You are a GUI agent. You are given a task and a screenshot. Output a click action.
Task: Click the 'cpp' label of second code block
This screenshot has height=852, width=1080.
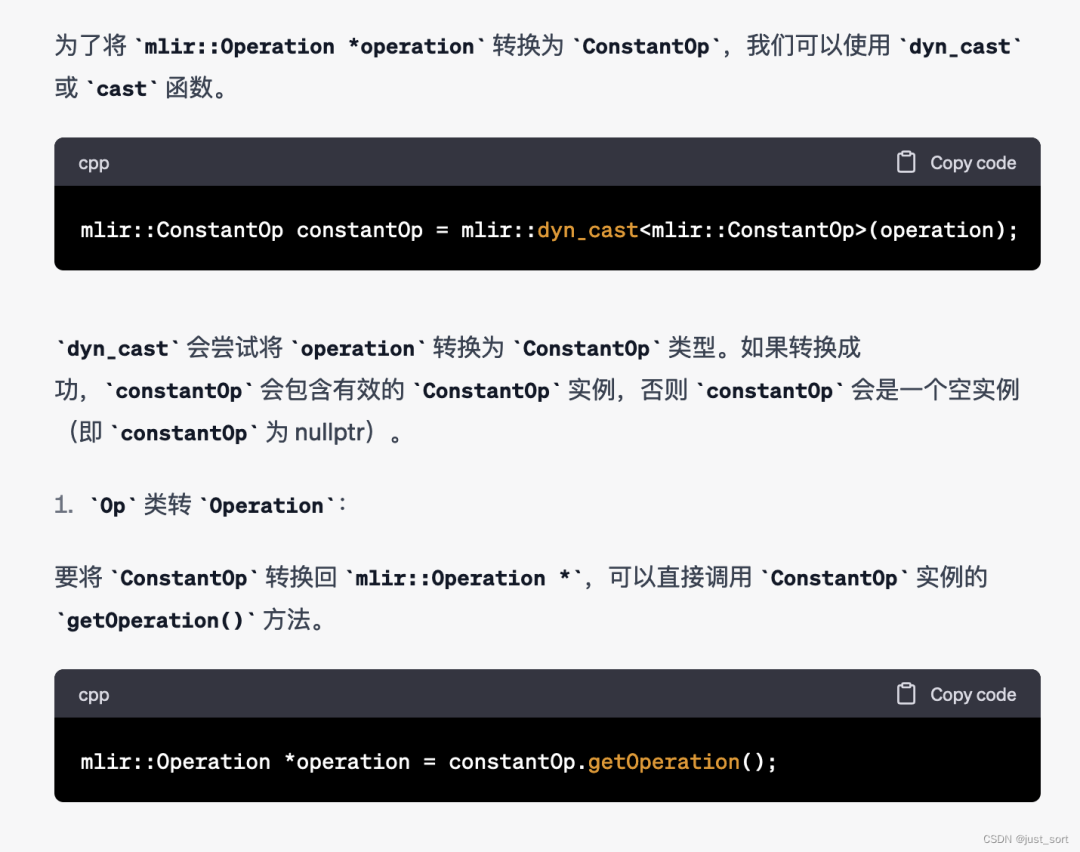tap(94, 696)
